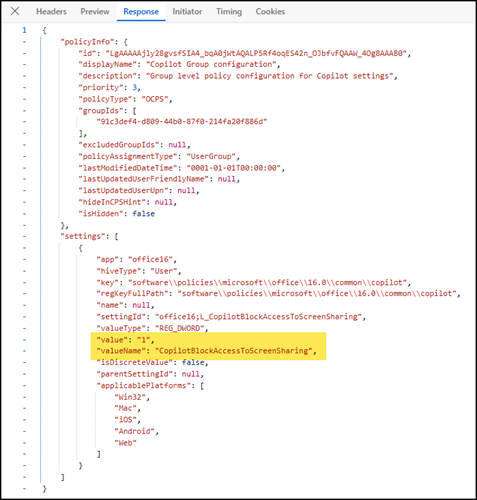The height and width of the screenshot is (500, 477).
Task: Click the hiveType value "User"
Action: click(163, 271)
